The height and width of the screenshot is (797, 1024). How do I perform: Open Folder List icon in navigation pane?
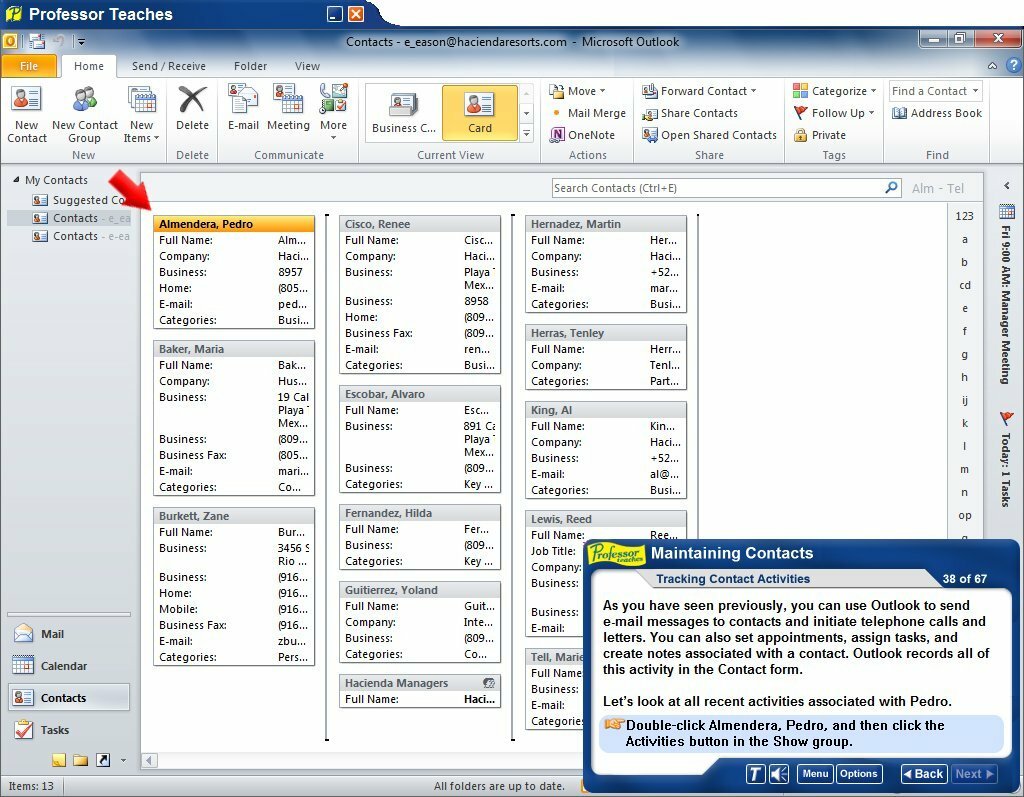click(x=80, y=760)
